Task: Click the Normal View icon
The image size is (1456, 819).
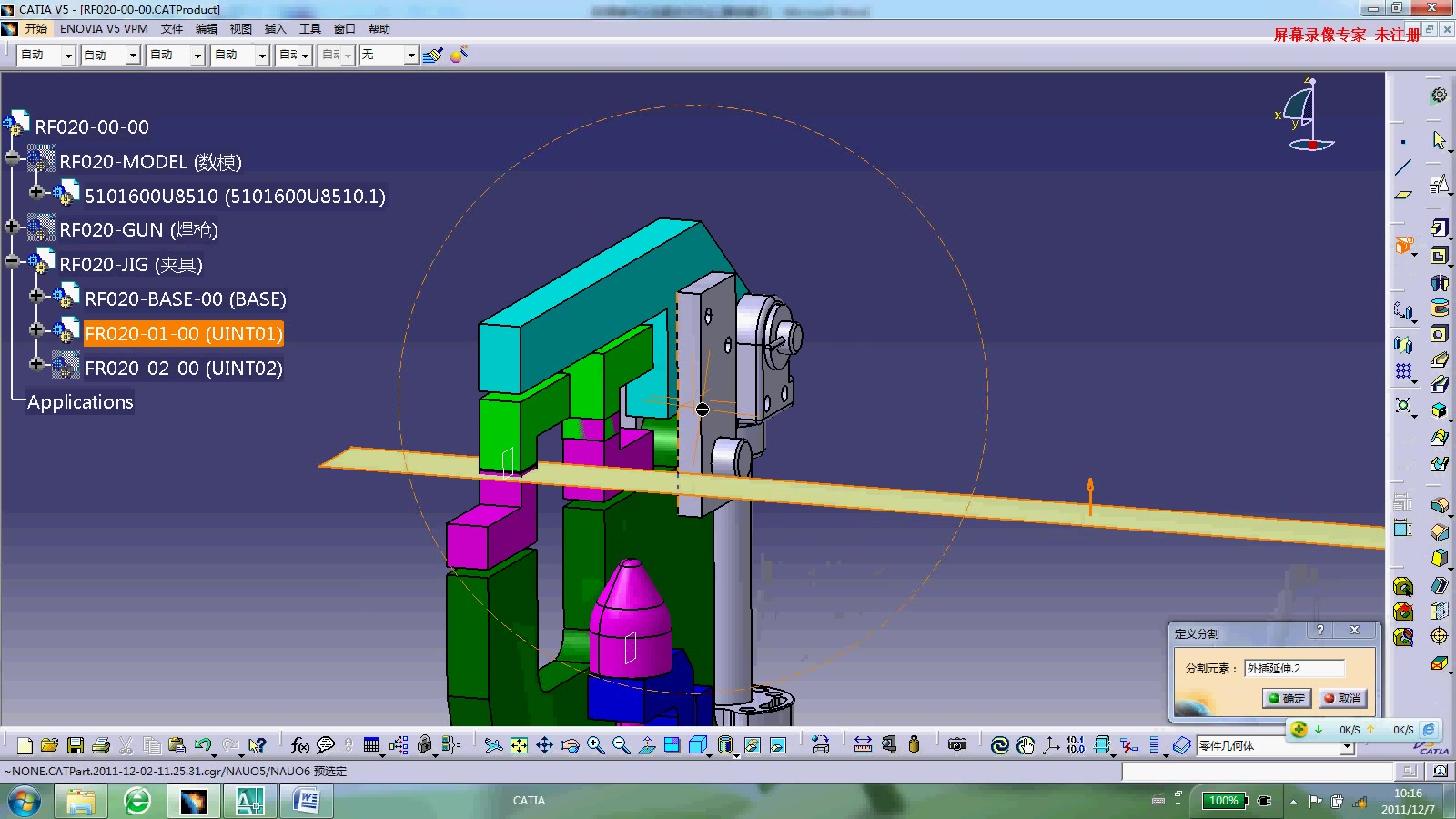Action: click(647, 745)
